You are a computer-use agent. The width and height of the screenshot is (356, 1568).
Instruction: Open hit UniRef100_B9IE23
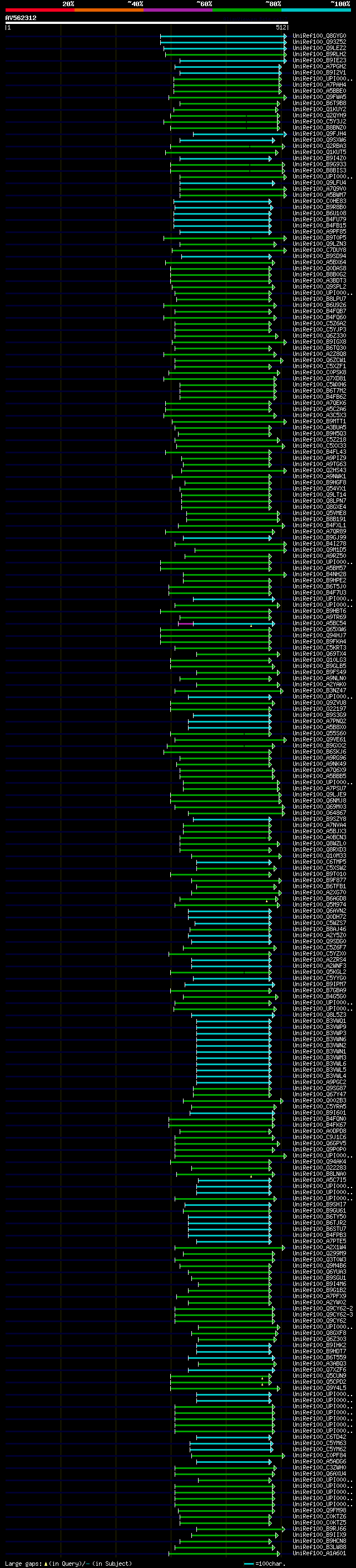coord(319,60)
